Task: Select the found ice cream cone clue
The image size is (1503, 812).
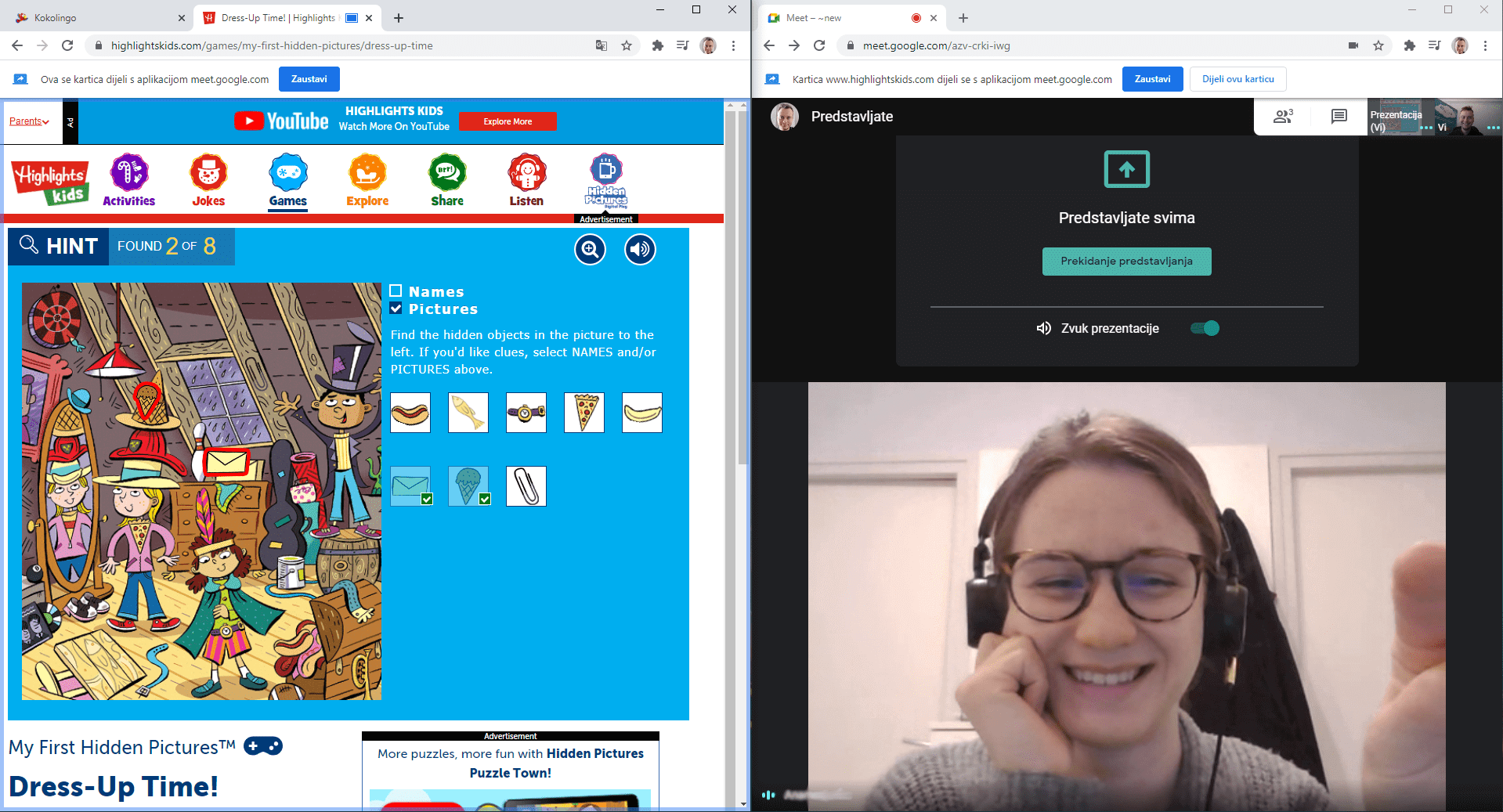Action: (x=468, y=486)
